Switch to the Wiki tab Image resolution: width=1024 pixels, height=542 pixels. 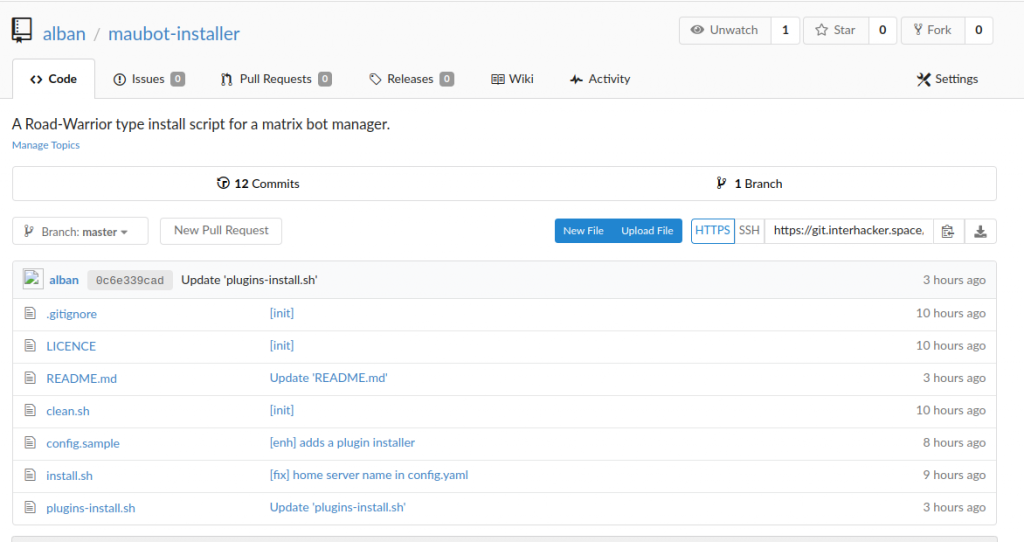513,79
